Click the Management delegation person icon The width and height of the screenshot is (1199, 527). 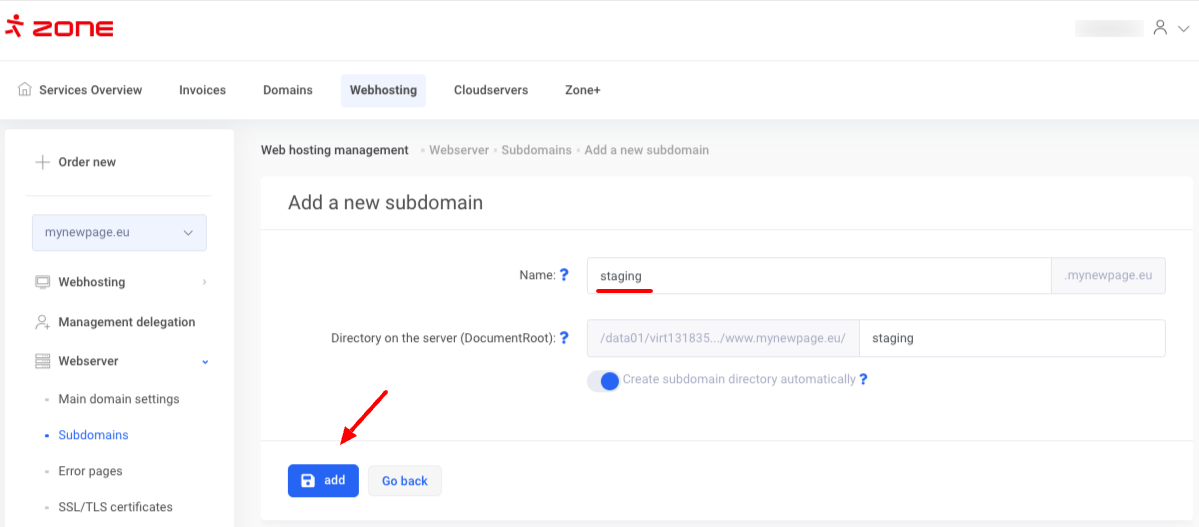[x=42, y=322]
